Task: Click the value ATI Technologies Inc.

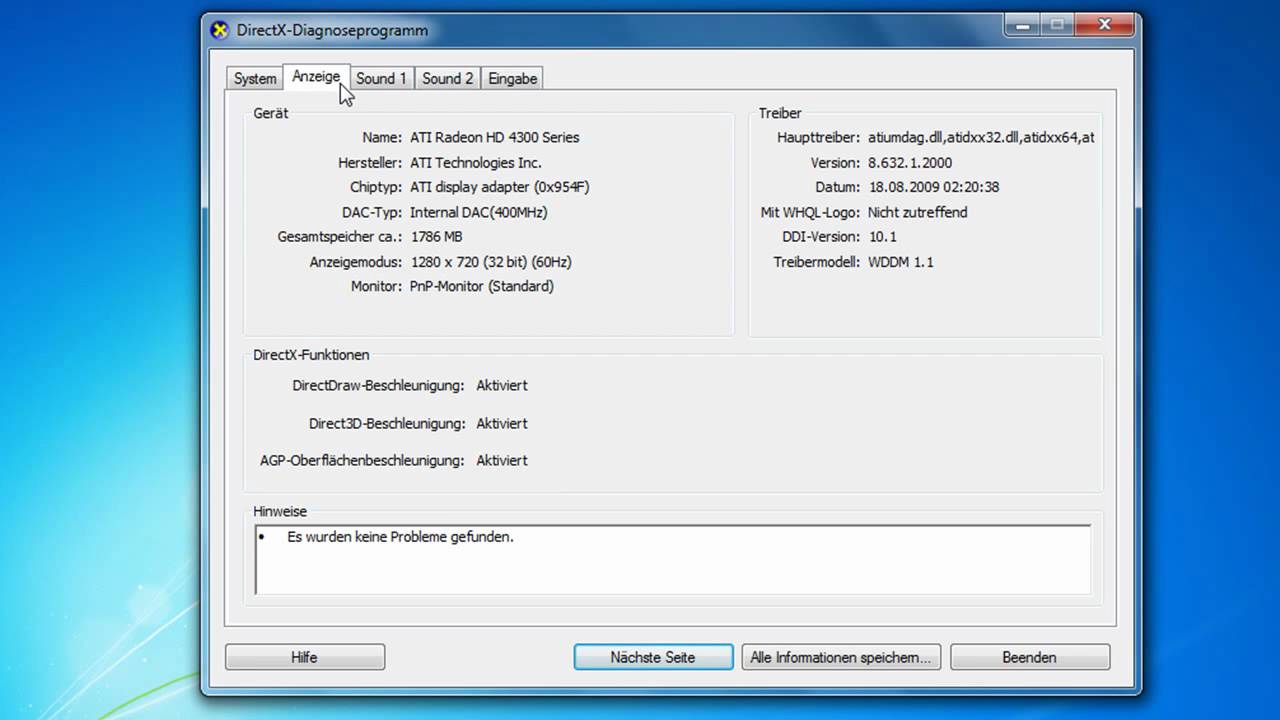Action: tap(475, 162)
